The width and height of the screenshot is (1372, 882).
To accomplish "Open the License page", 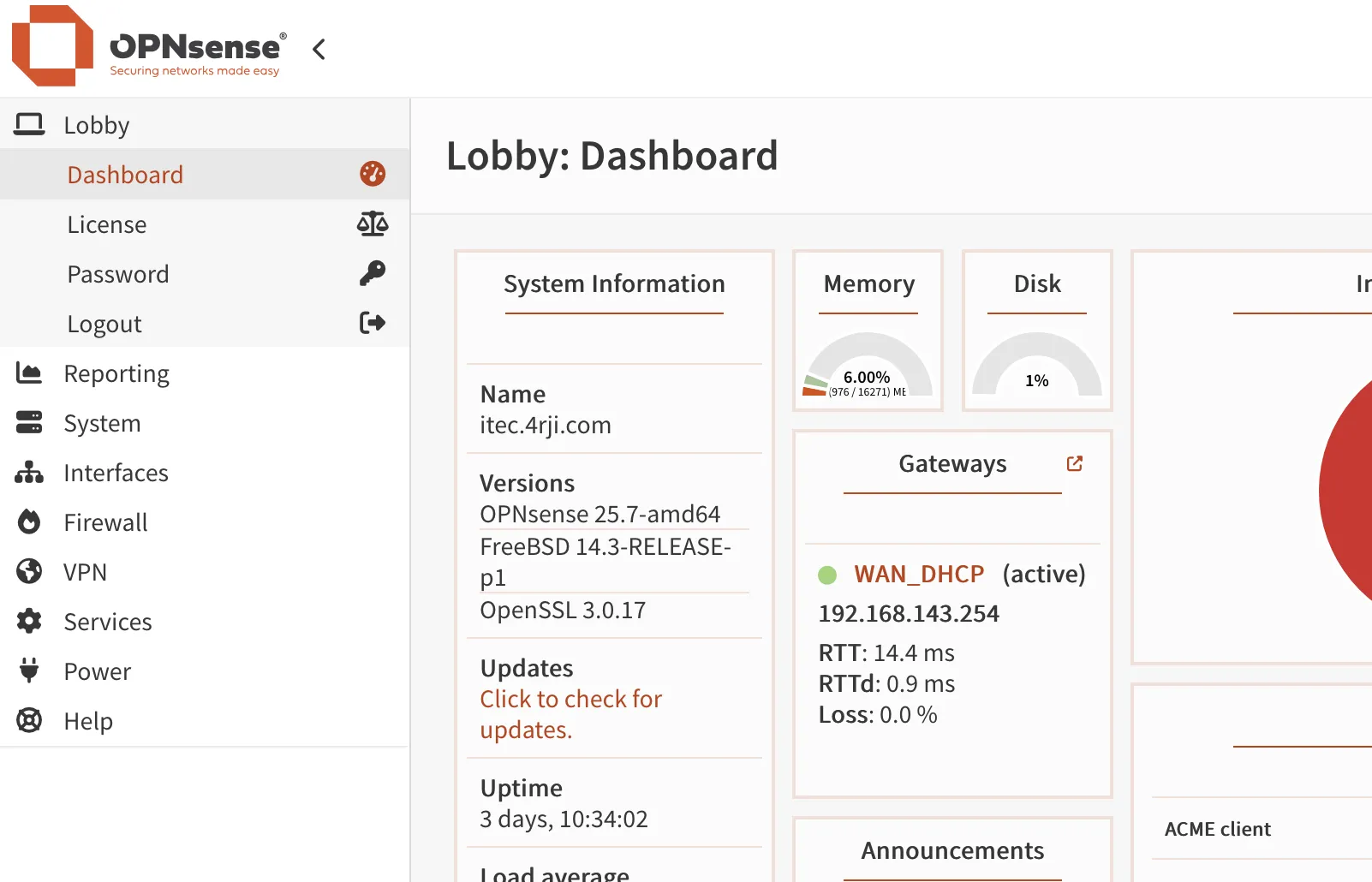I will [x=107, y=224].
